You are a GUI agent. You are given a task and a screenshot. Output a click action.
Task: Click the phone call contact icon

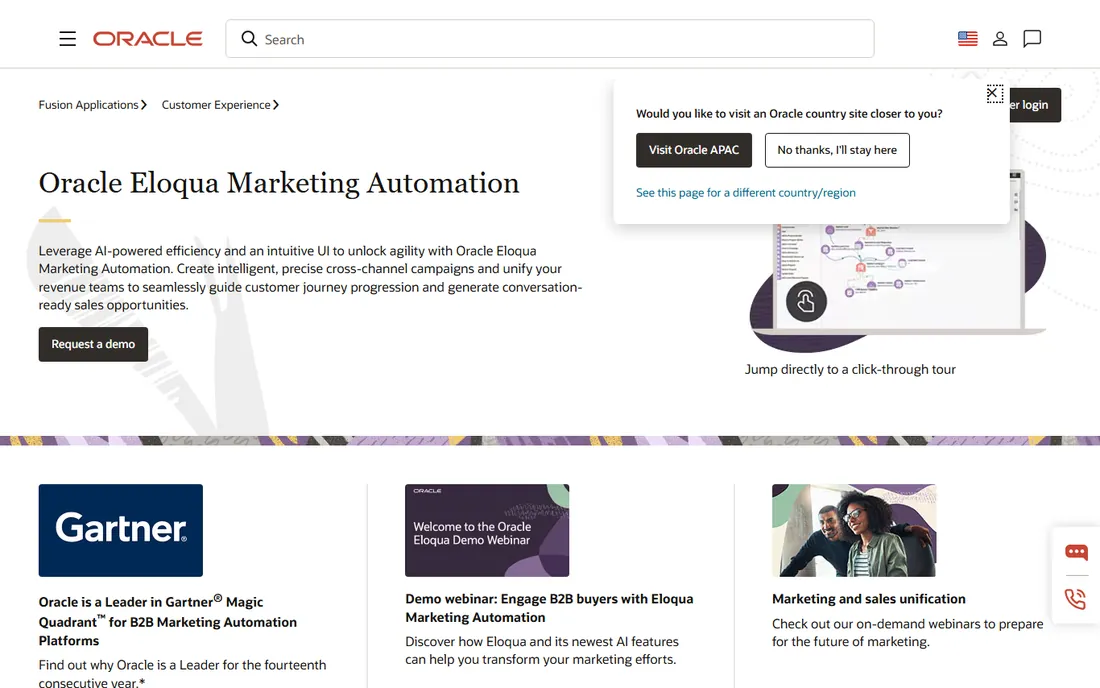coord(1075,599)
